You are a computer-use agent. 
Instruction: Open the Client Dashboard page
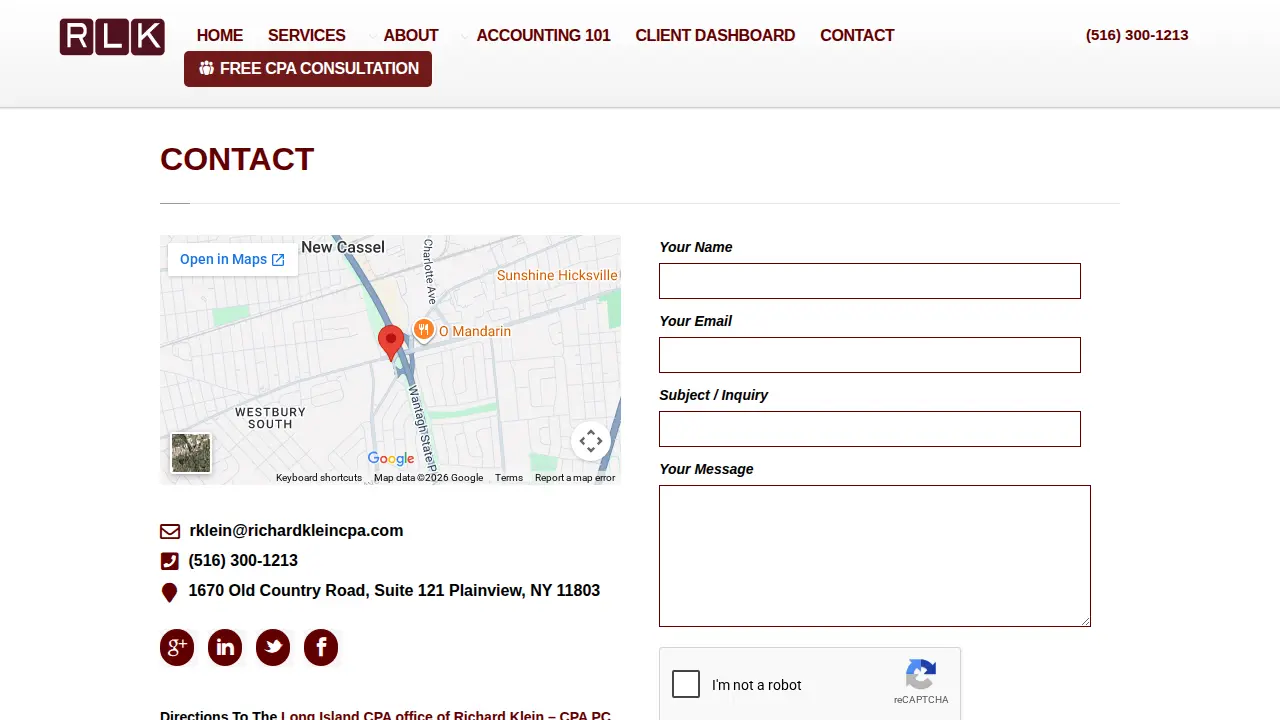pyautogui.click(x=715, y=35)
